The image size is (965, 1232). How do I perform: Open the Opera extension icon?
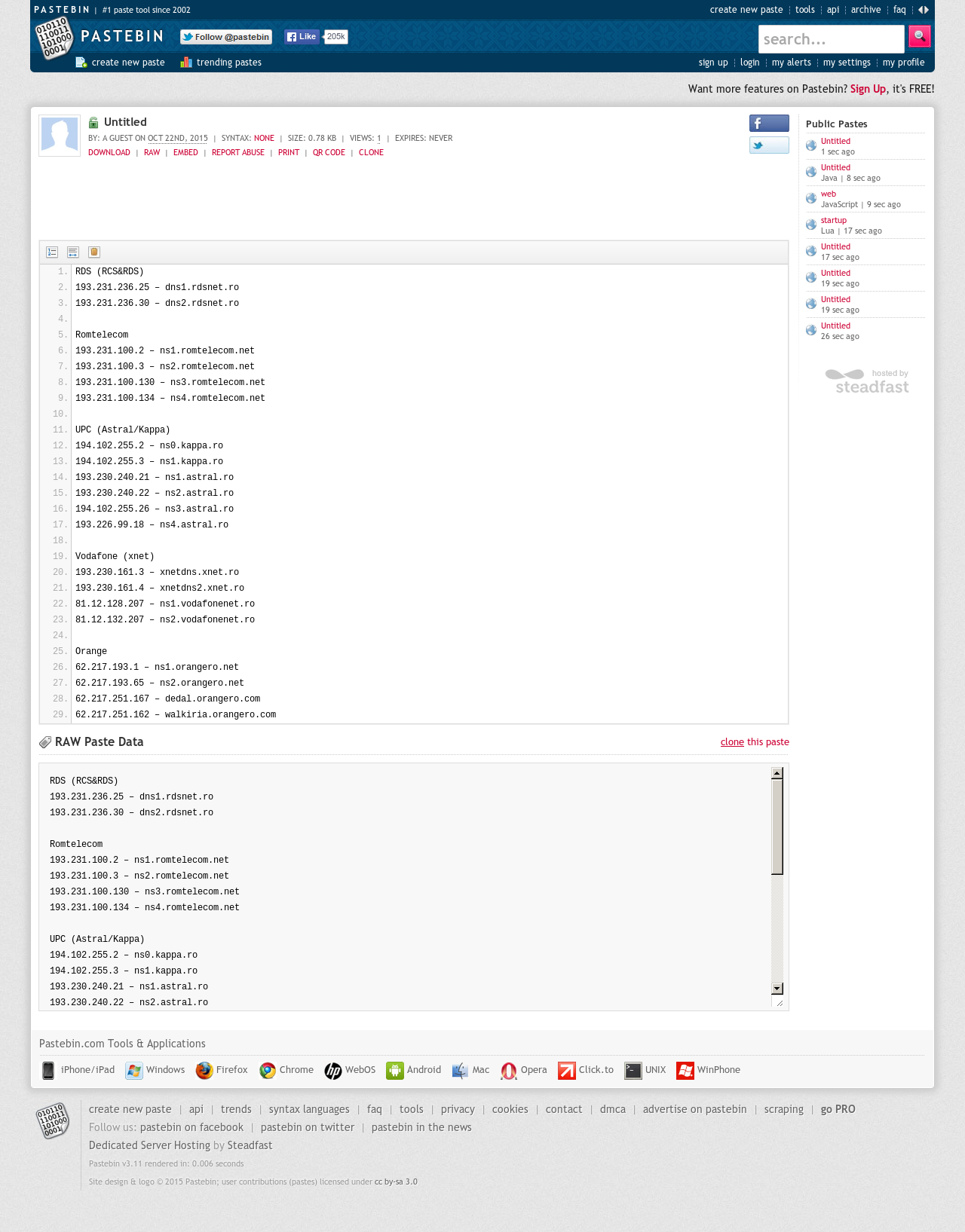click(x=509, y=1070)
